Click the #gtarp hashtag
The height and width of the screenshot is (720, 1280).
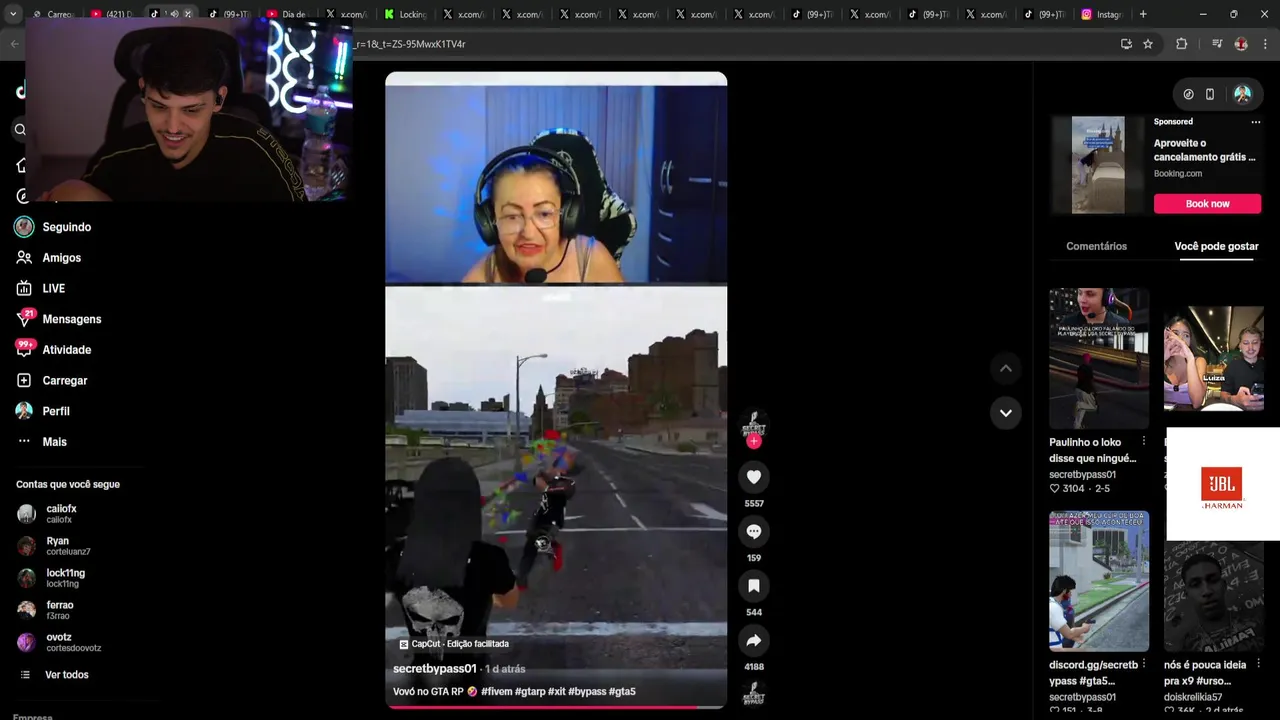[529, 692]
